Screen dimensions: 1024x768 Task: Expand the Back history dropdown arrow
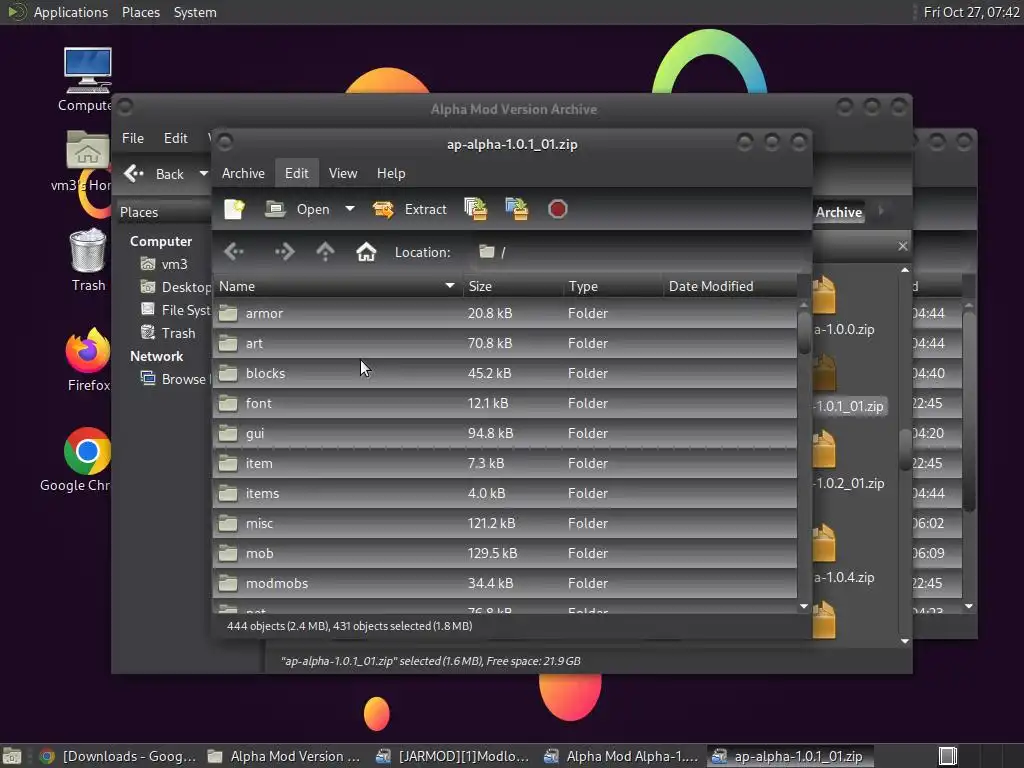203,174
